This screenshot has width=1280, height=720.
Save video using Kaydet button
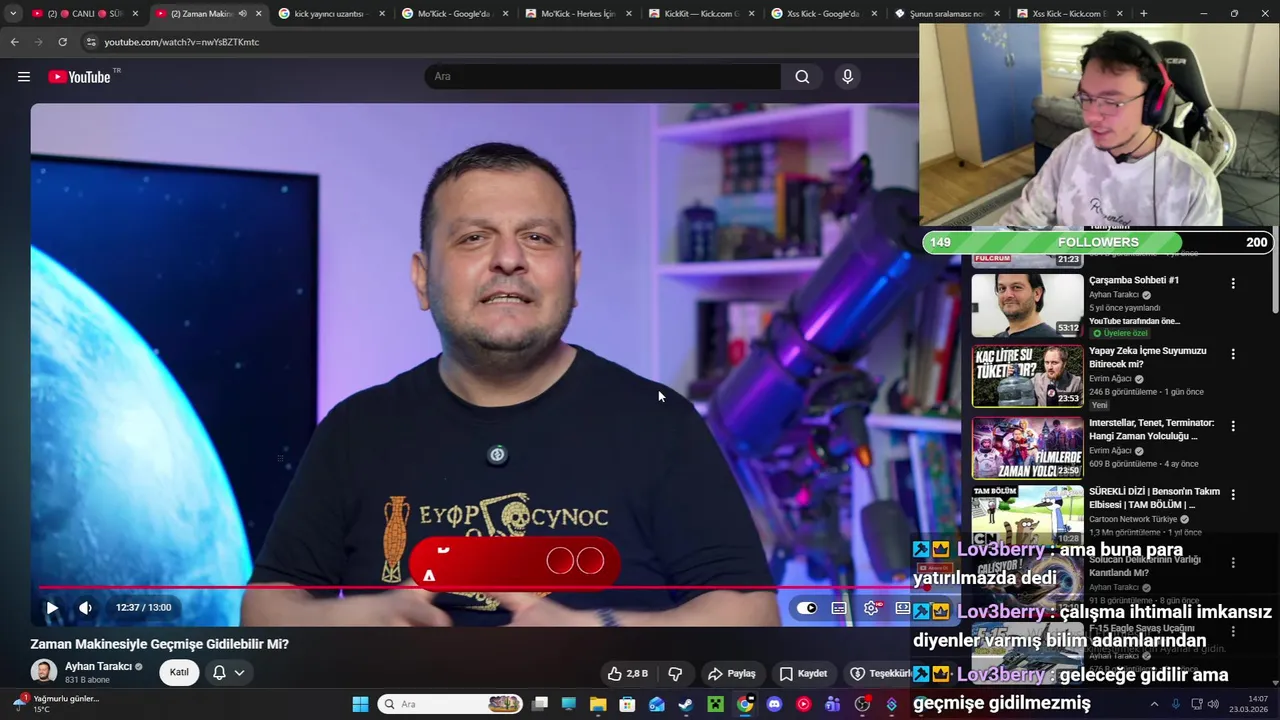click(x=804, y=673)
